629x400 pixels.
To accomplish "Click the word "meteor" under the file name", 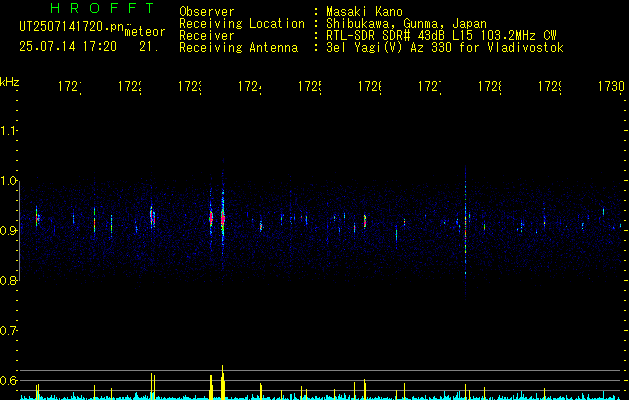I will [145, 32].
